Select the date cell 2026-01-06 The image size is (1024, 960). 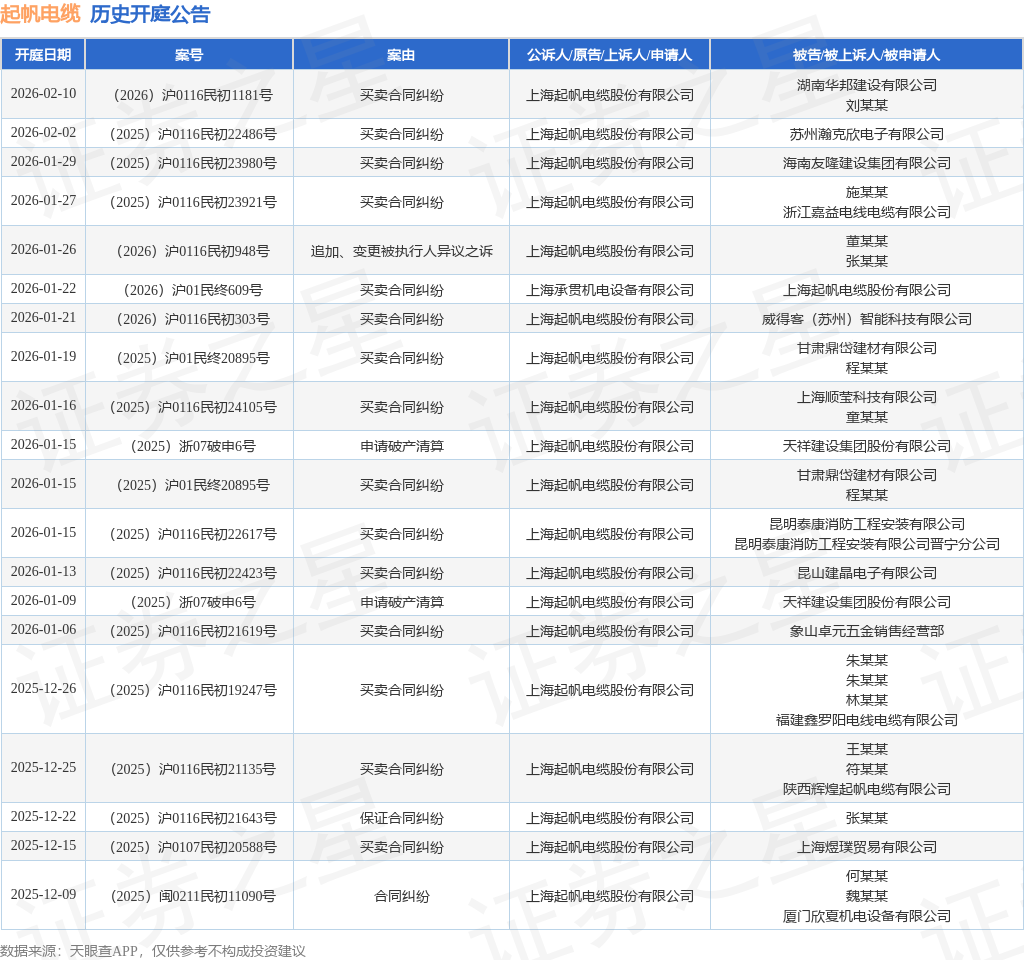pos(43,630)
